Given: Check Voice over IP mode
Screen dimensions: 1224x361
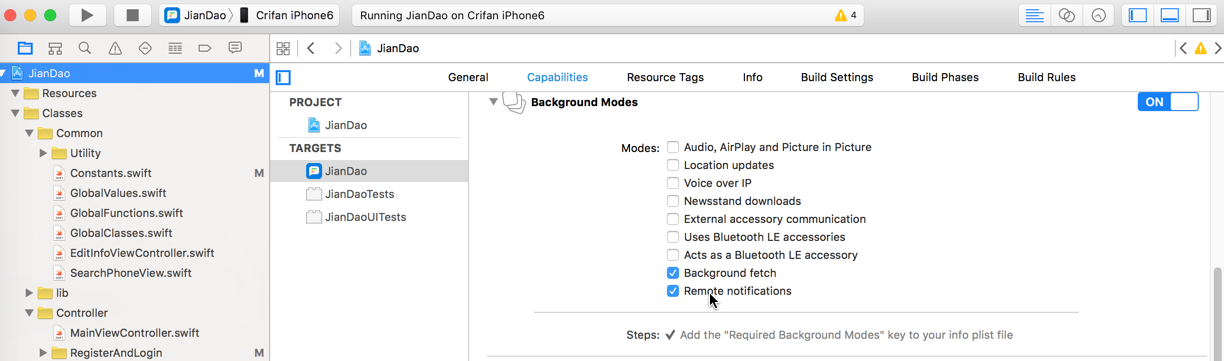Looking at the screenshot, I should point(673,183).
